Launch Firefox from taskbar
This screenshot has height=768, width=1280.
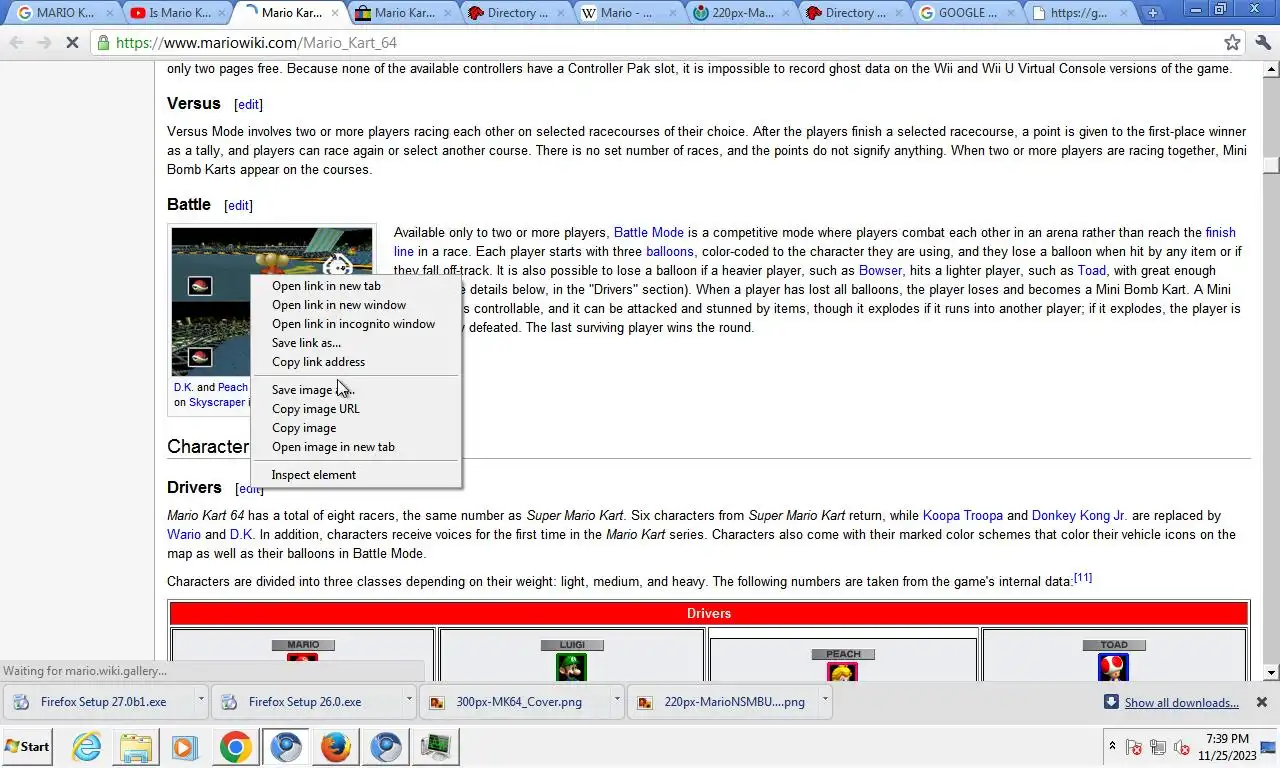pos(336,747)
